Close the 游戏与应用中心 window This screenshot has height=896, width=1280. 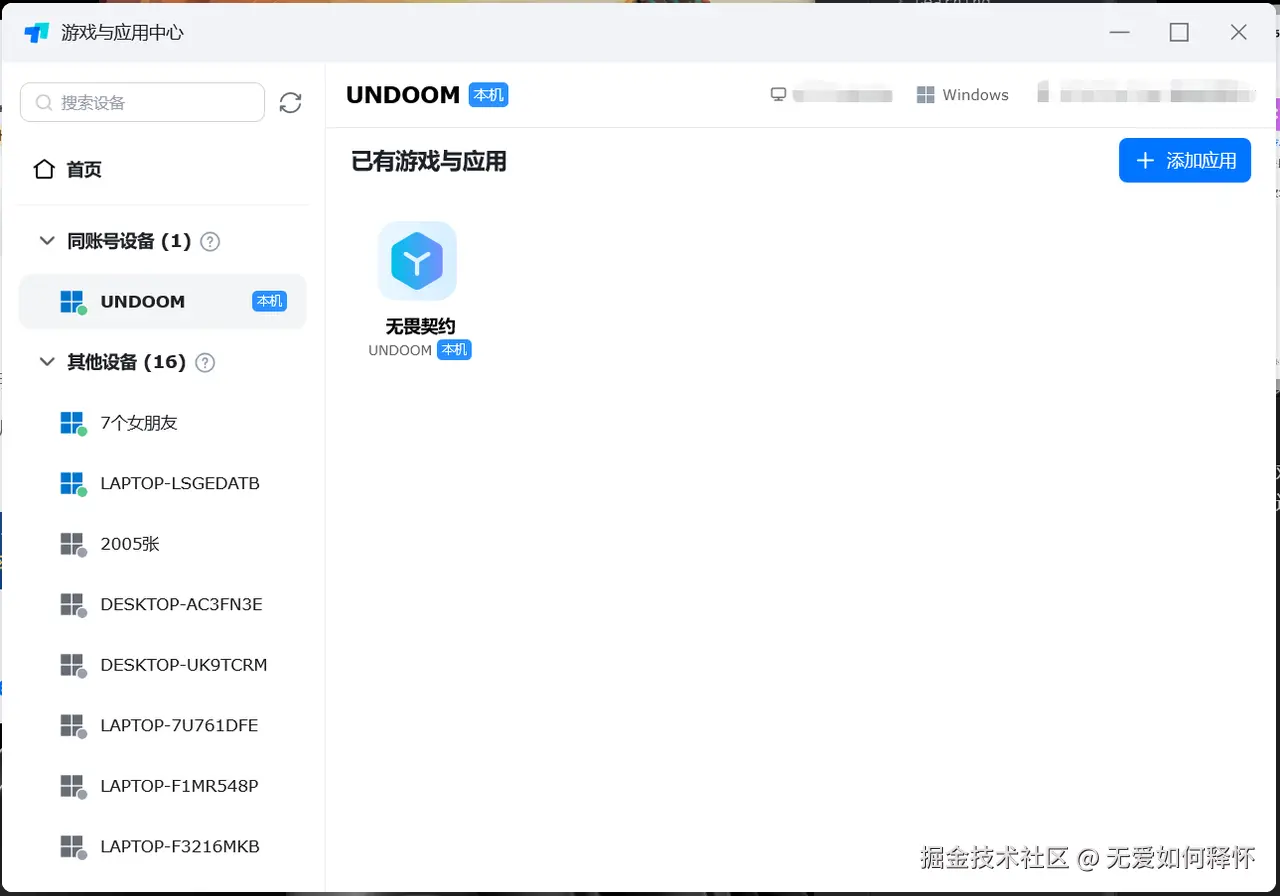tap(1238, 32)
